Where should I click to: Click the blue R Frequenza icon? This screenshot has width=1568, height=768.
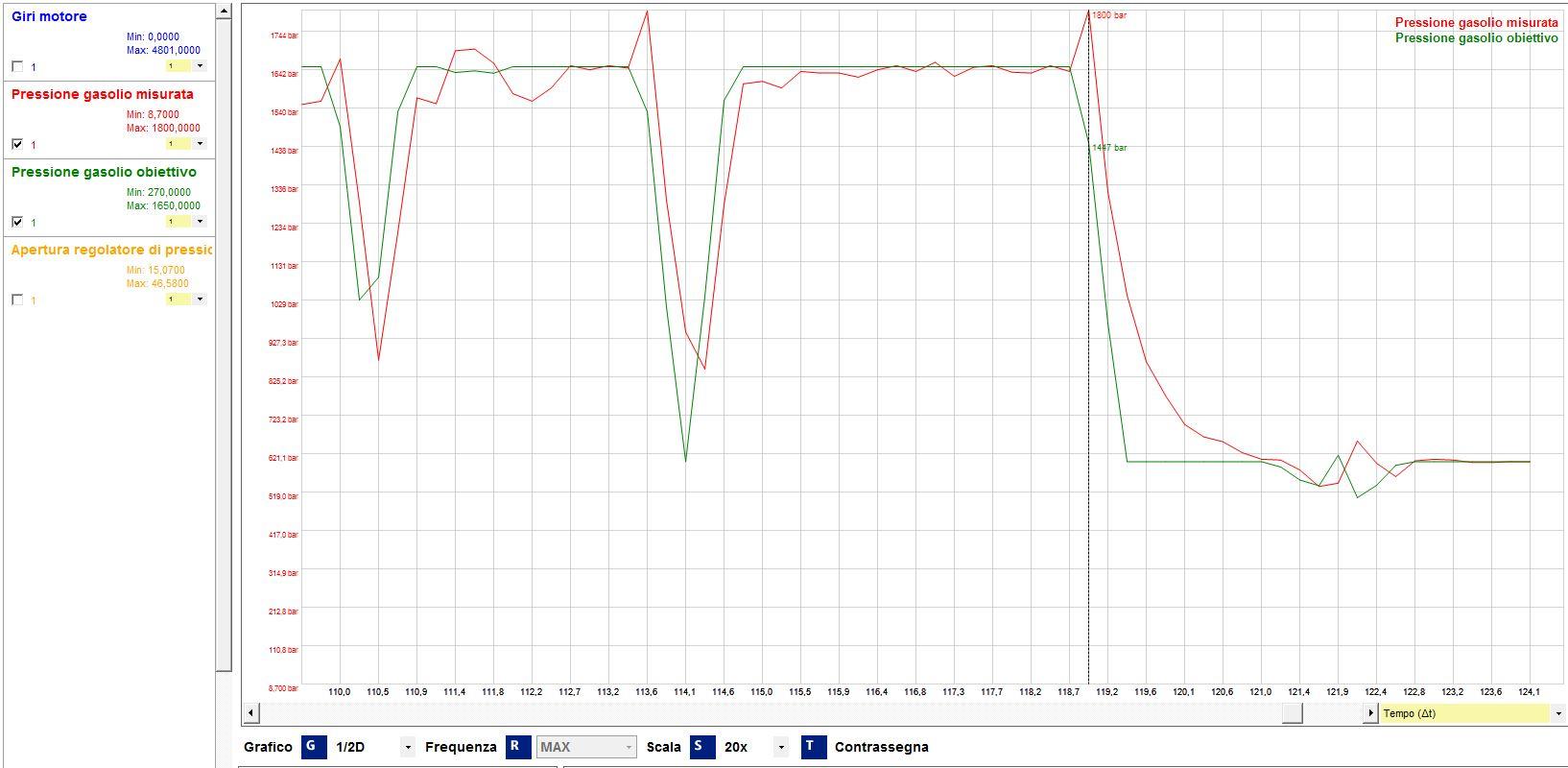point(518,747)
